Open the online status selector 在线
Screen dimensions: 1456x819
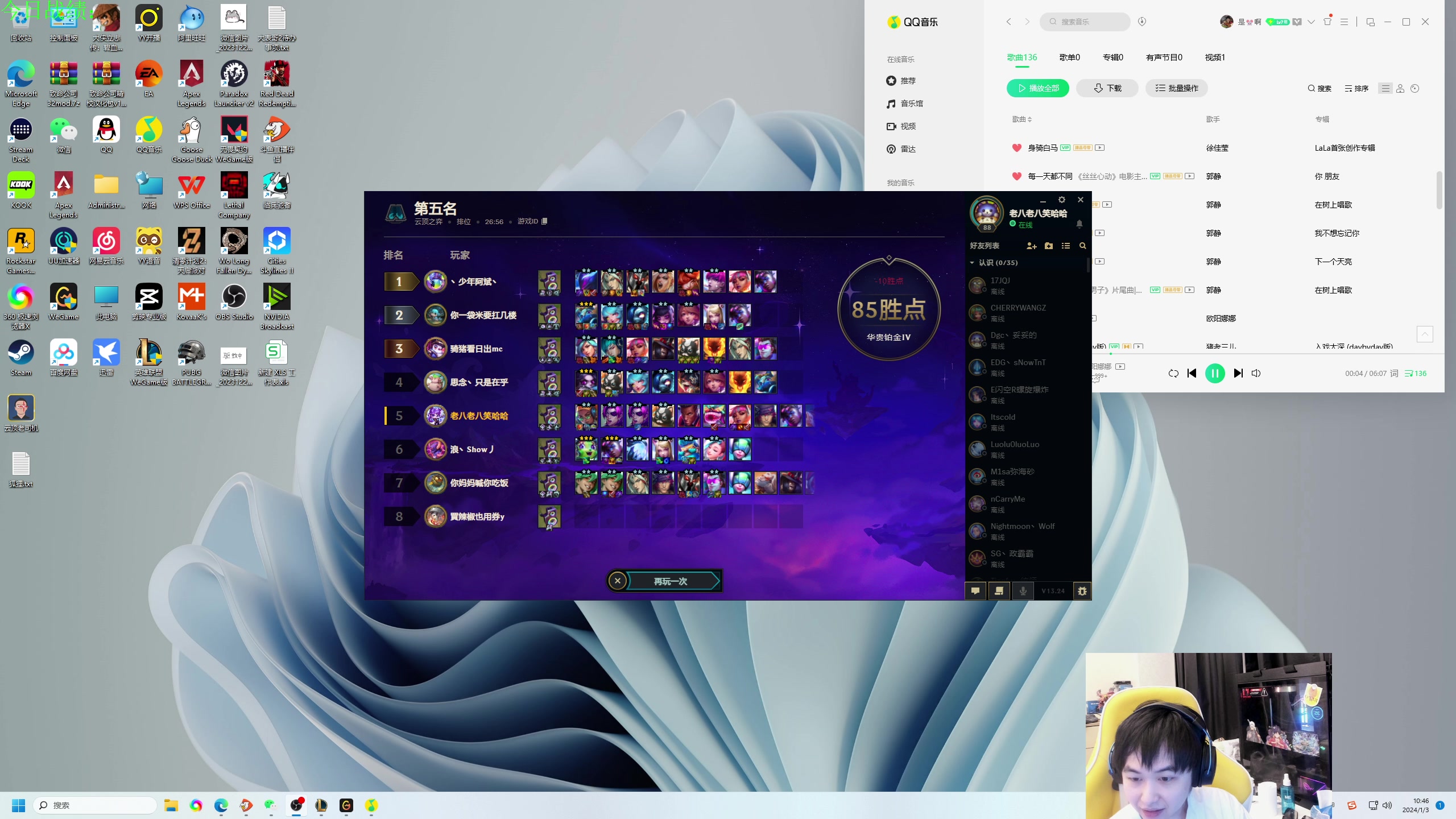pos(1021,225)
